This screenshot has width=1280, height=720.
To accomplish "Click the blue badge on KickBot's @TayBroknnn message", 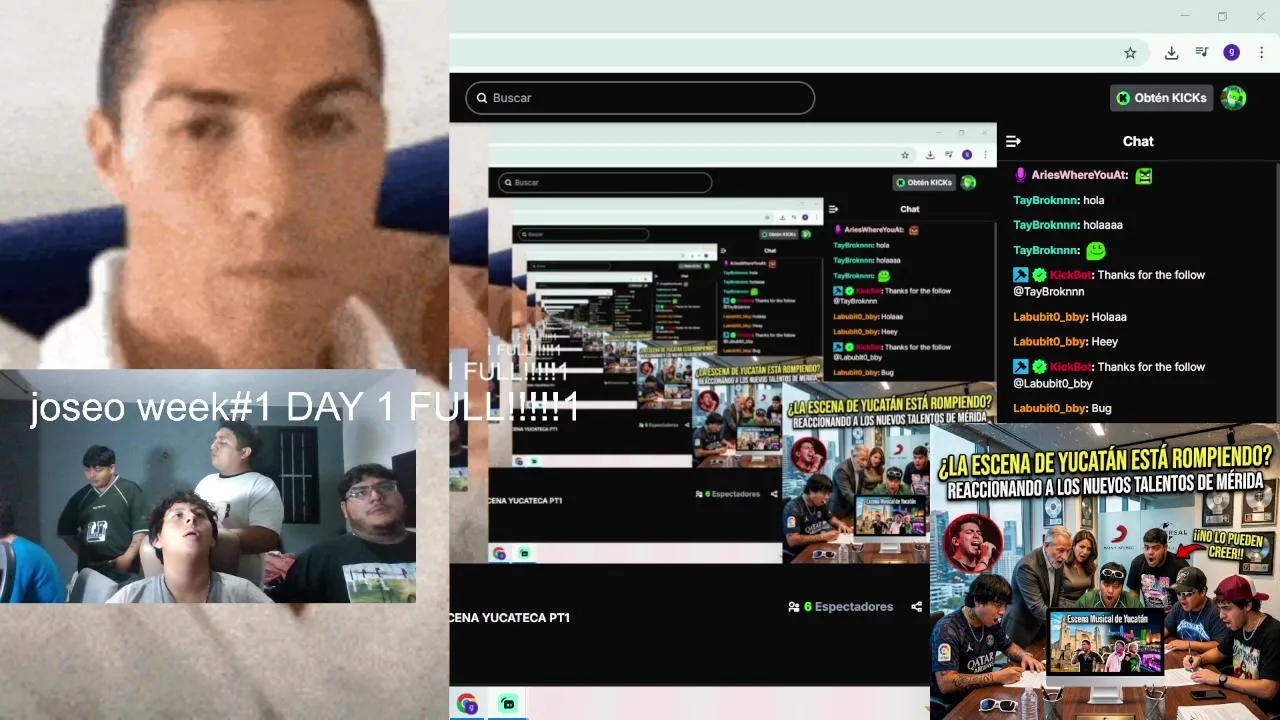I will point(1021,275).
